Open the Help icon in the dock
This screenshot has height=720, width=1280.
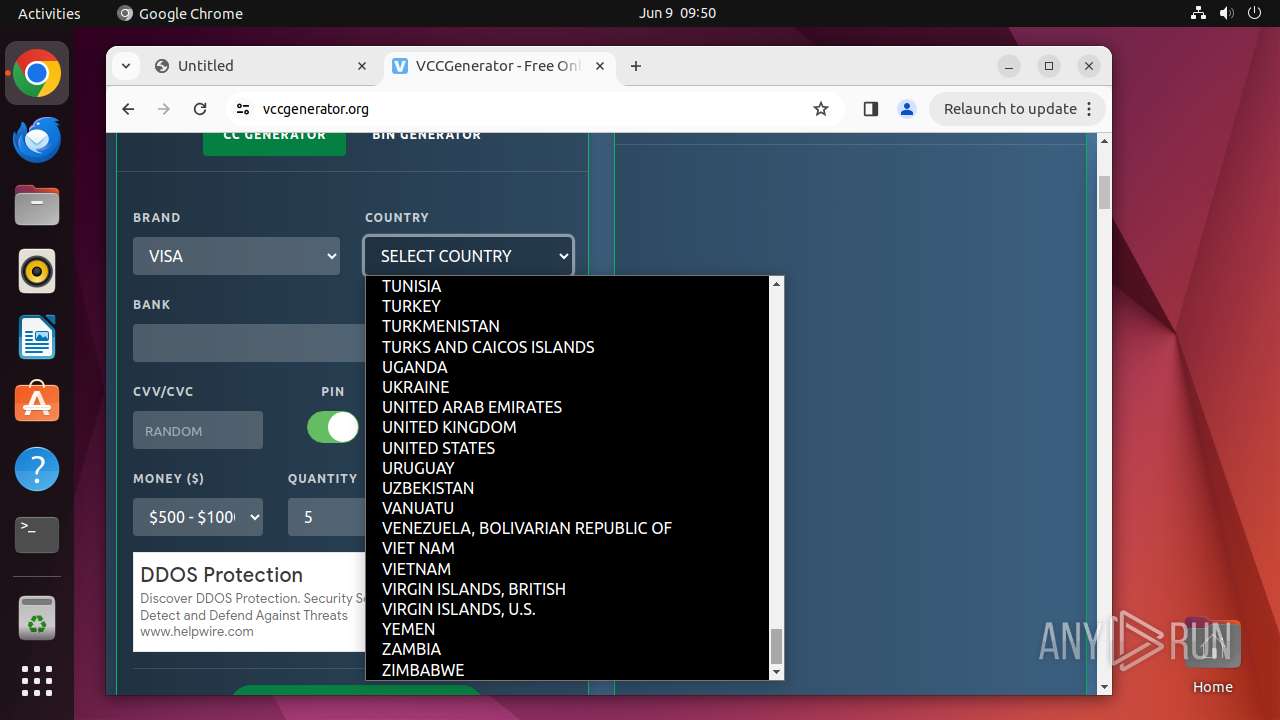37,469
